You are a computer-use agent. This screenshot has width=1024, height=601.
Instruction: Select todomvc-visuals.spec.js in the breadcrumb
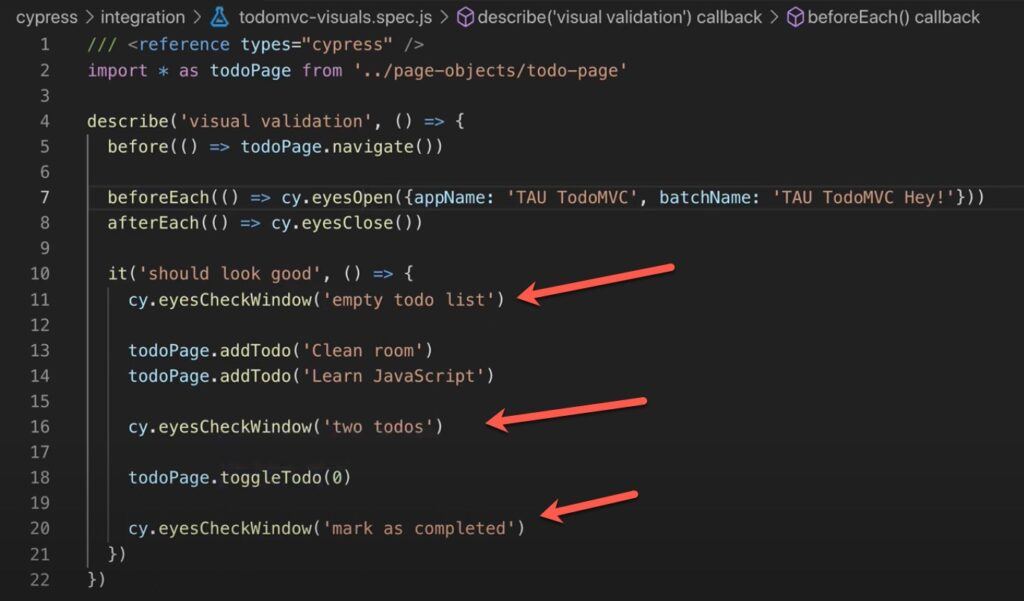[335, 17]
